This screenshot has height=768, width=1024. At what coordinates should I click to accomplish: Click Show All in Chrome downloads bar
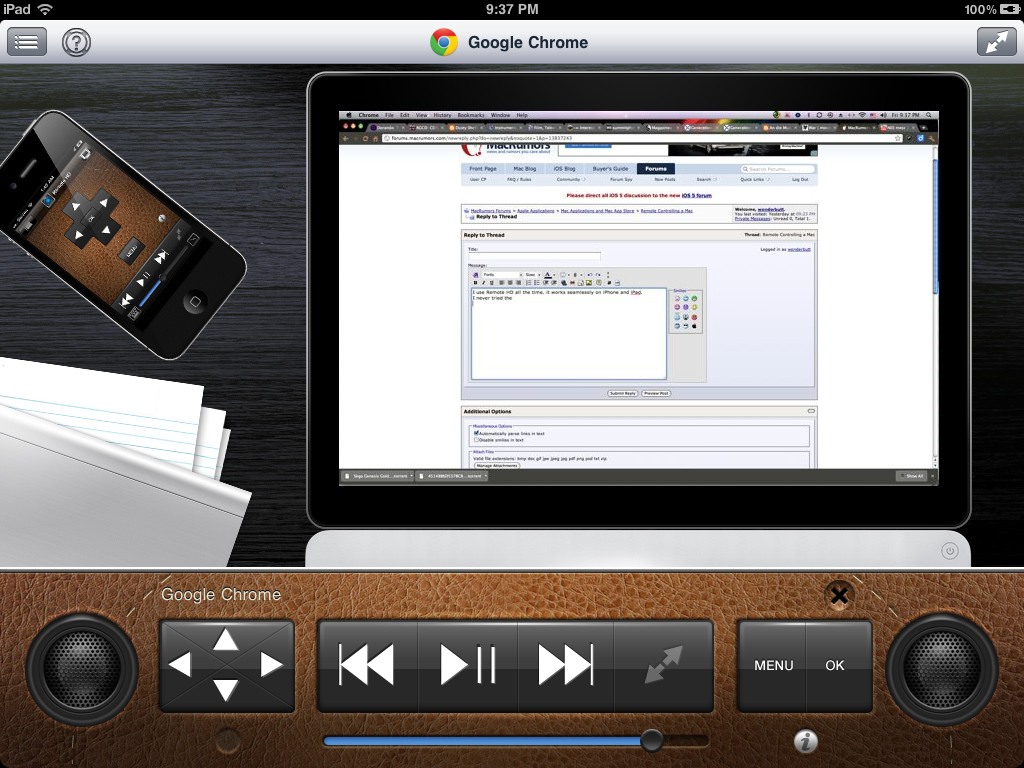coord(914,476)
